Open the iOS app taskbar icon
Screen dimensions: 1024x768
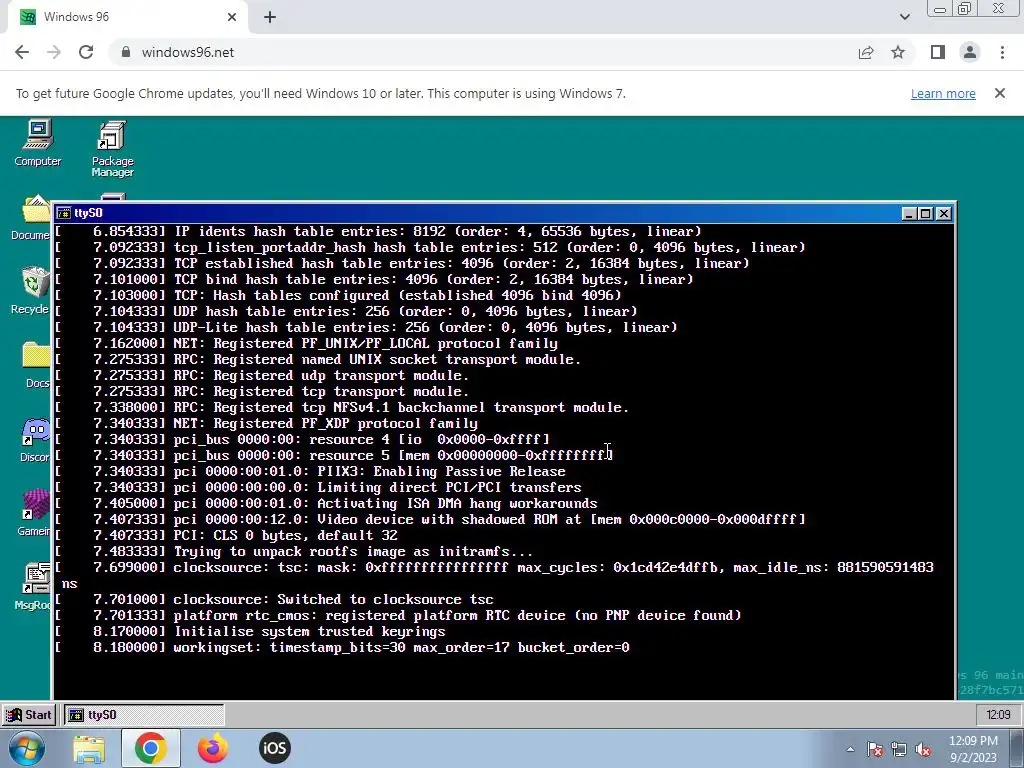coord(274,748)
